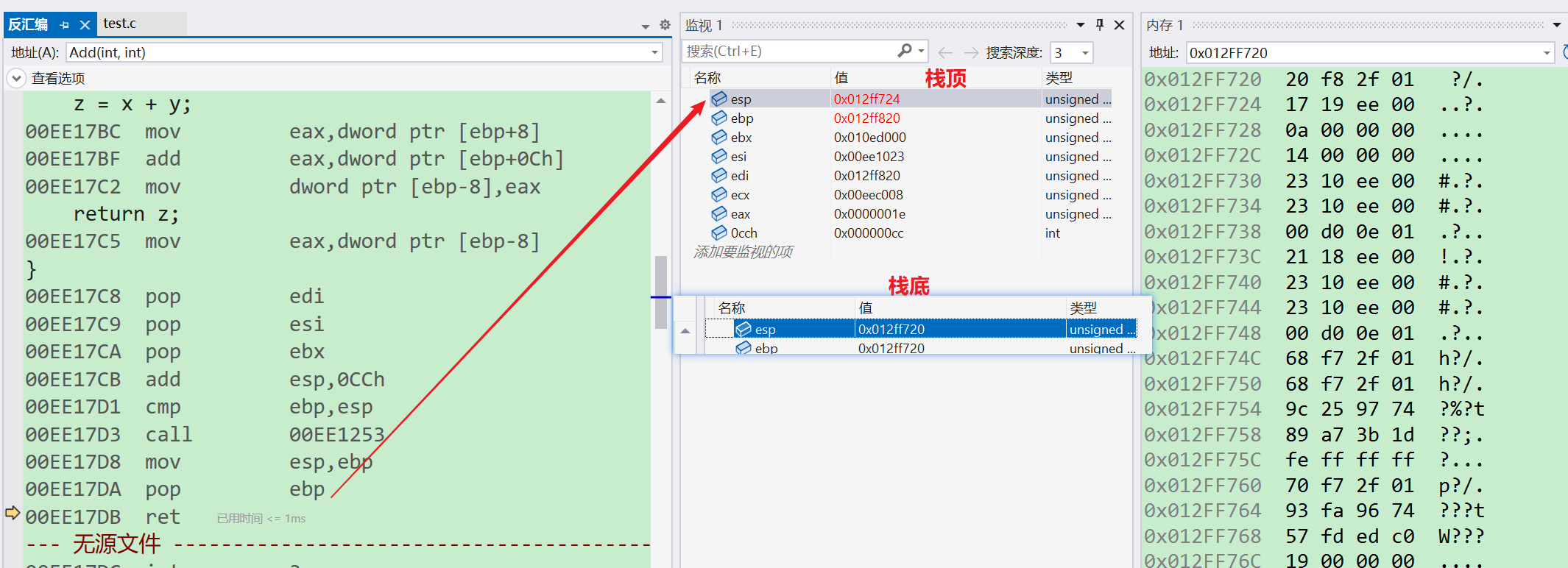The height and width of the screenshot is (568, 1568).
Task: Select the ebx watch item icon
Action: tap(719, 137)
